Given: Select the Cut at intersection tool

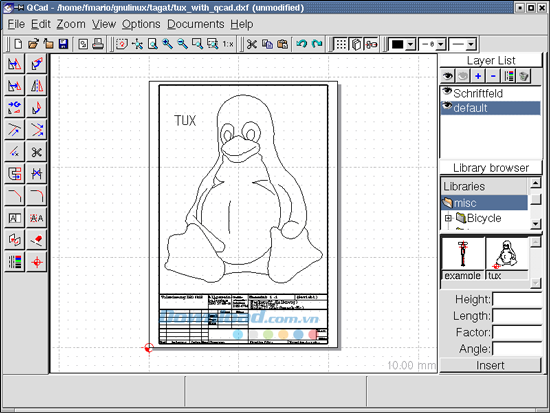Looking at the screenshot, I should pyautogui.click(x=36, y=173).
